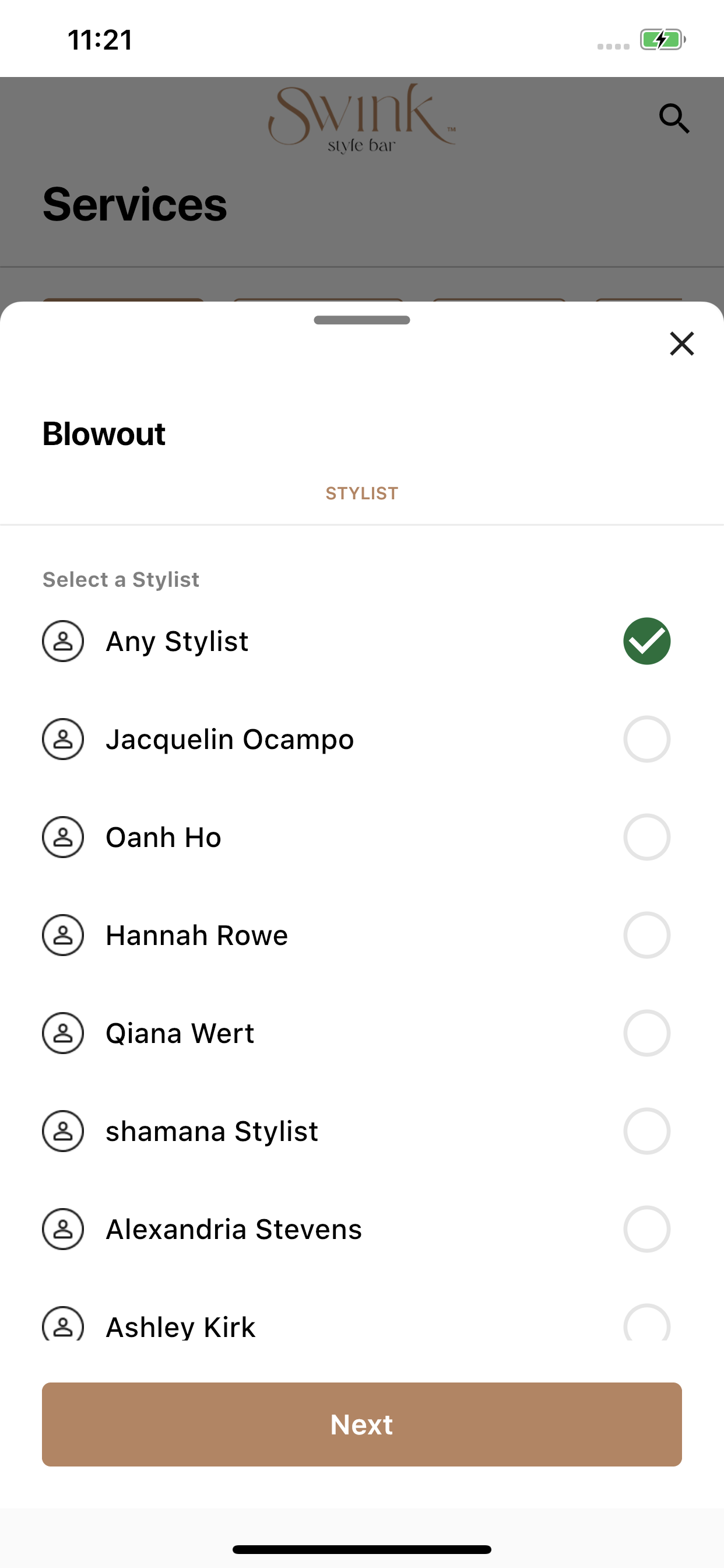Click the sheet drag handle bar
This screenshot has width=724, height=1568.
pos(362,320)
